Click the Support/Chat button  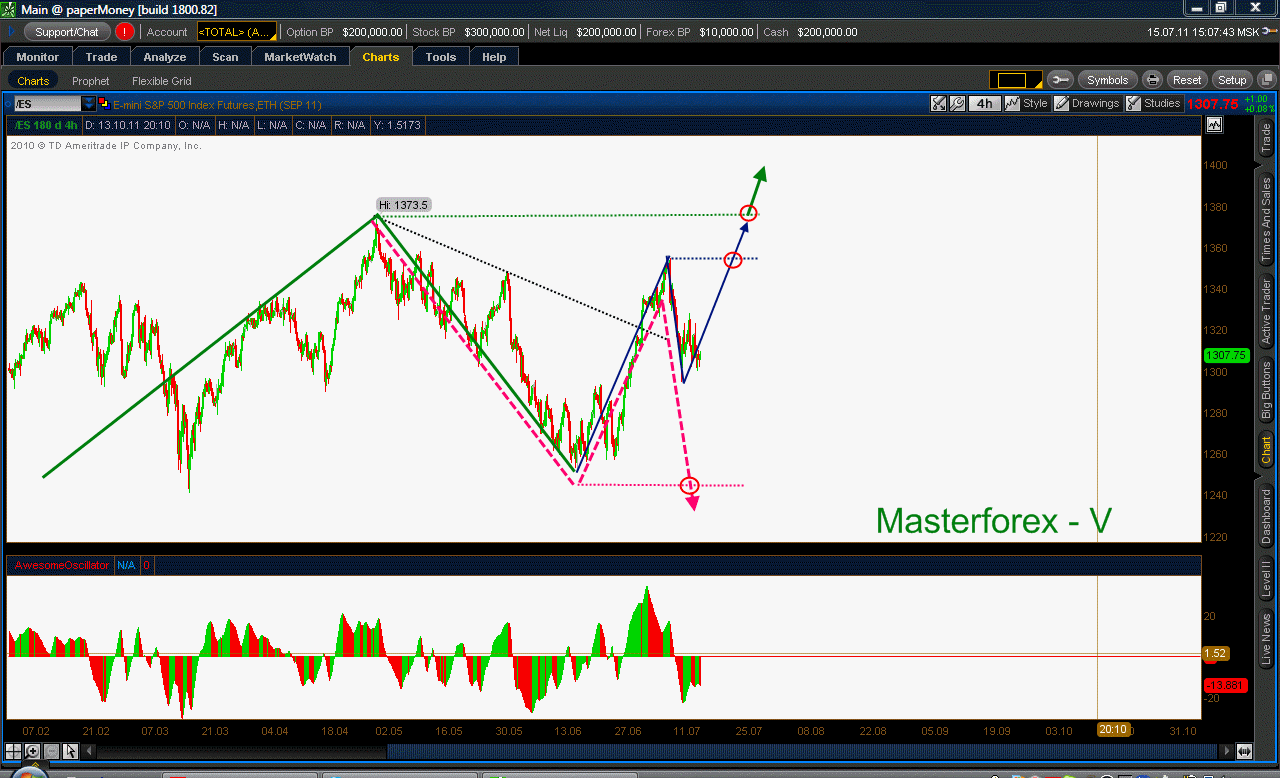(67, 32)
